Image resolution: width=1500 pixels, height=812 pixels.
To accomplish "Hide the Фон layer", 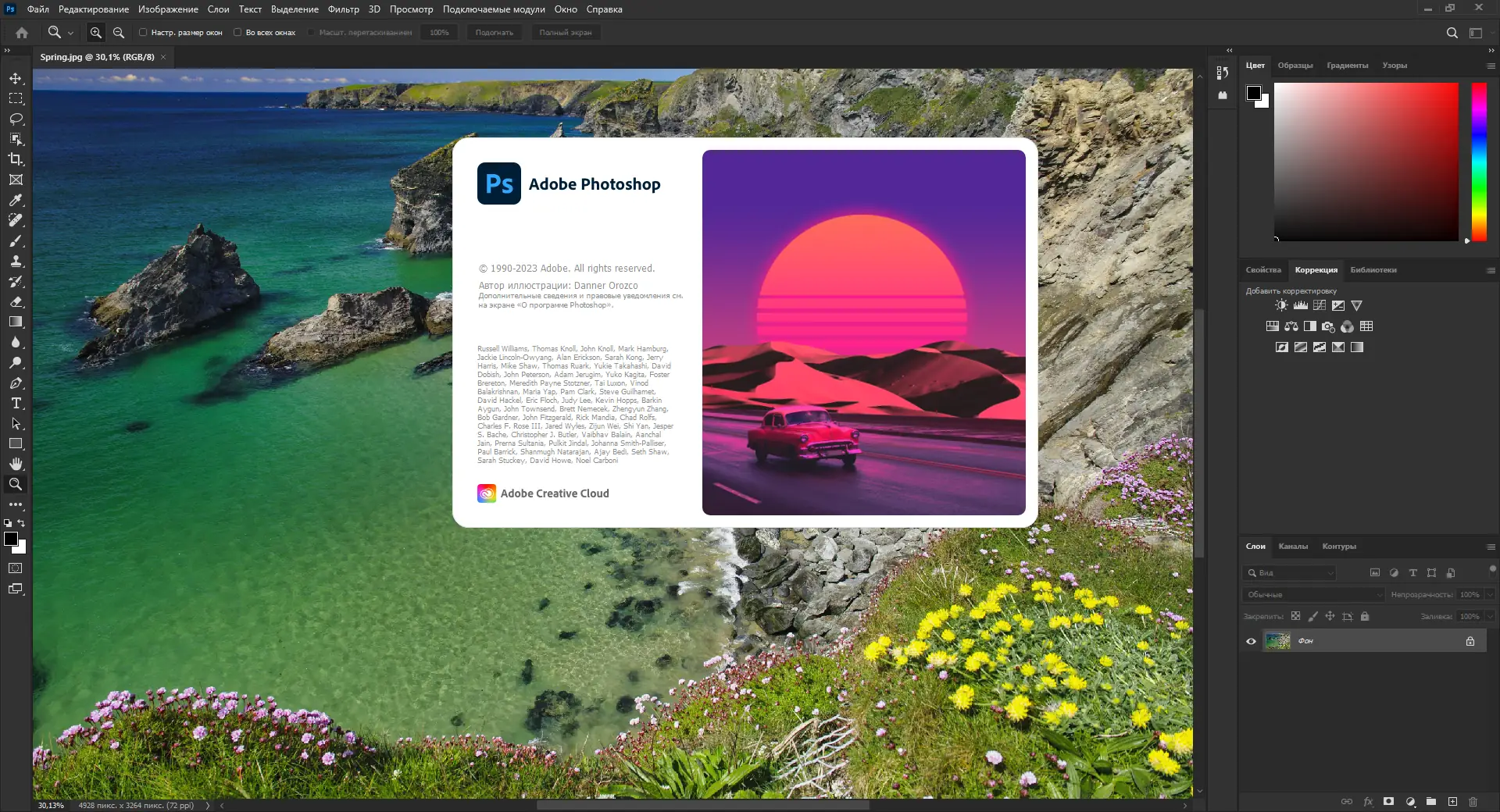I will coord(1251,641).
